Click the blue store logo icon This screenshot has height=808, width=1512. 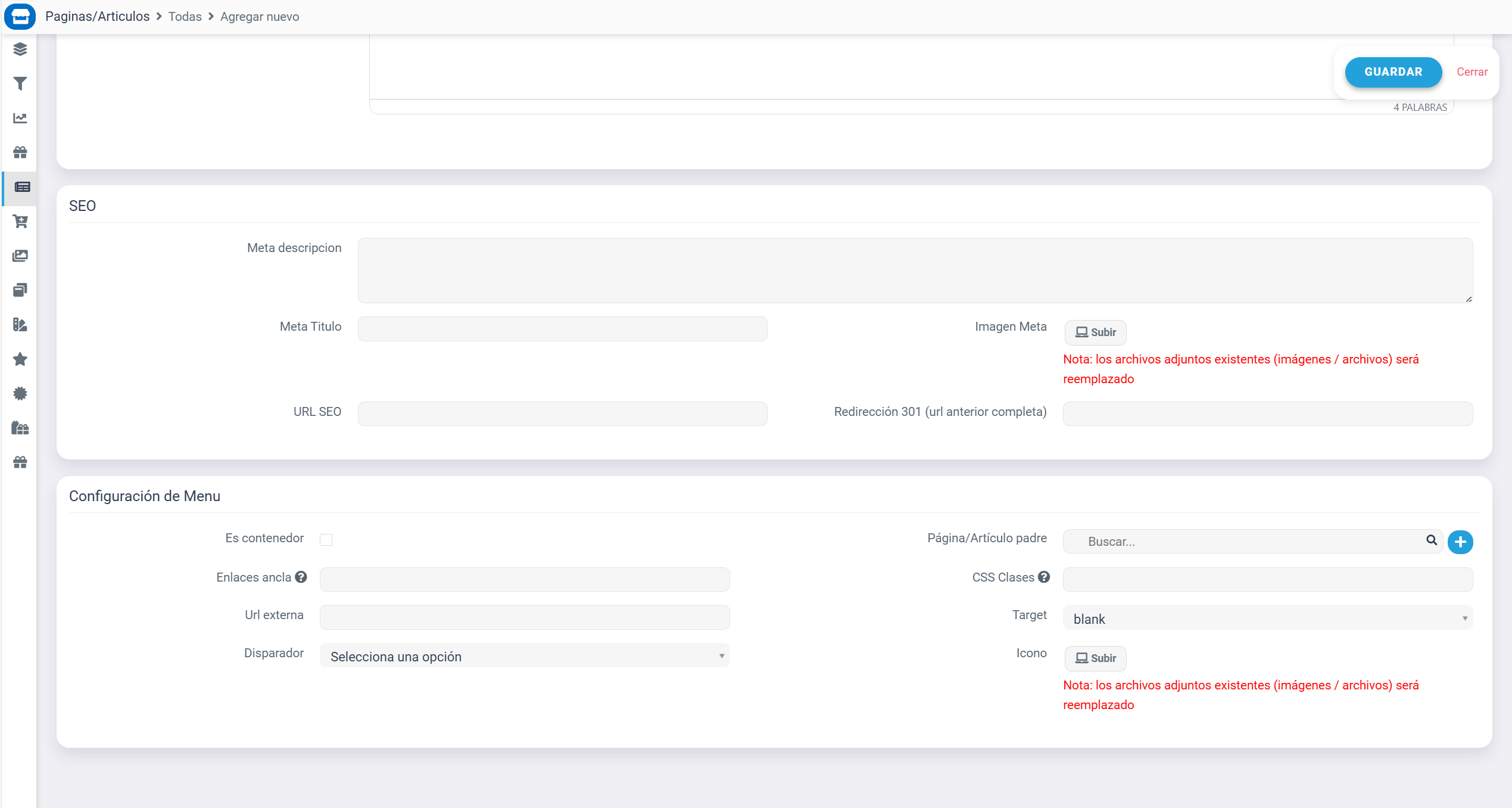20,16
